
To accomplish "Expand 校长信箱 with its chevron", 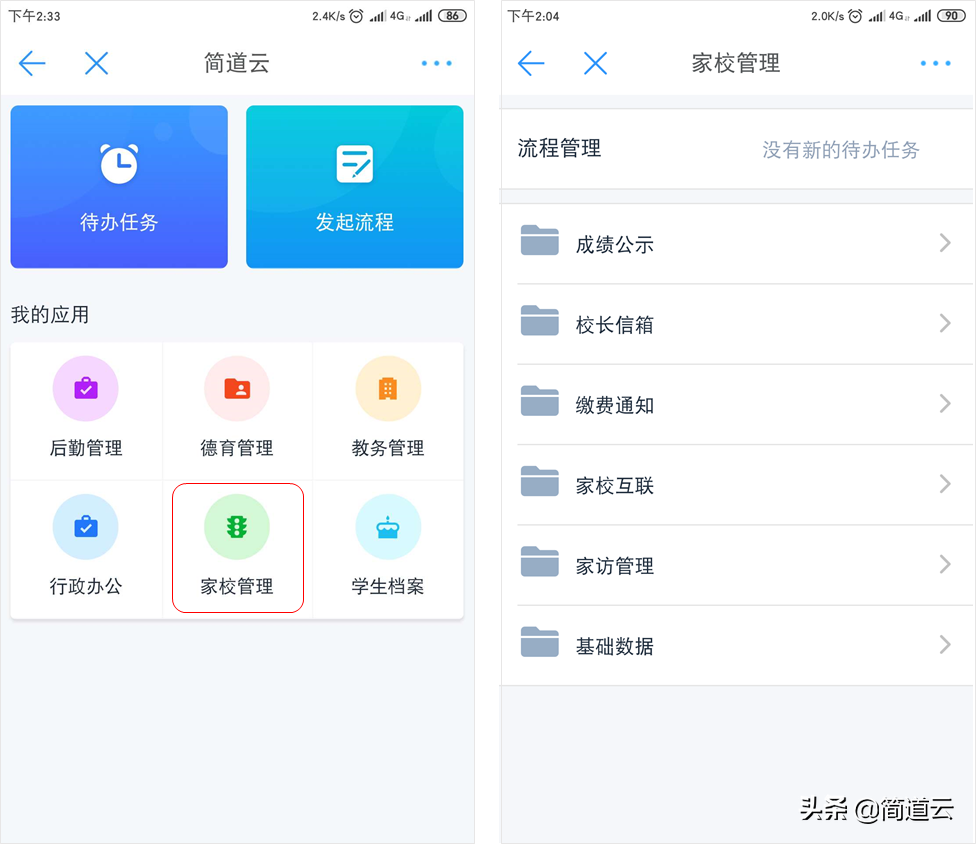I will 946,323.
